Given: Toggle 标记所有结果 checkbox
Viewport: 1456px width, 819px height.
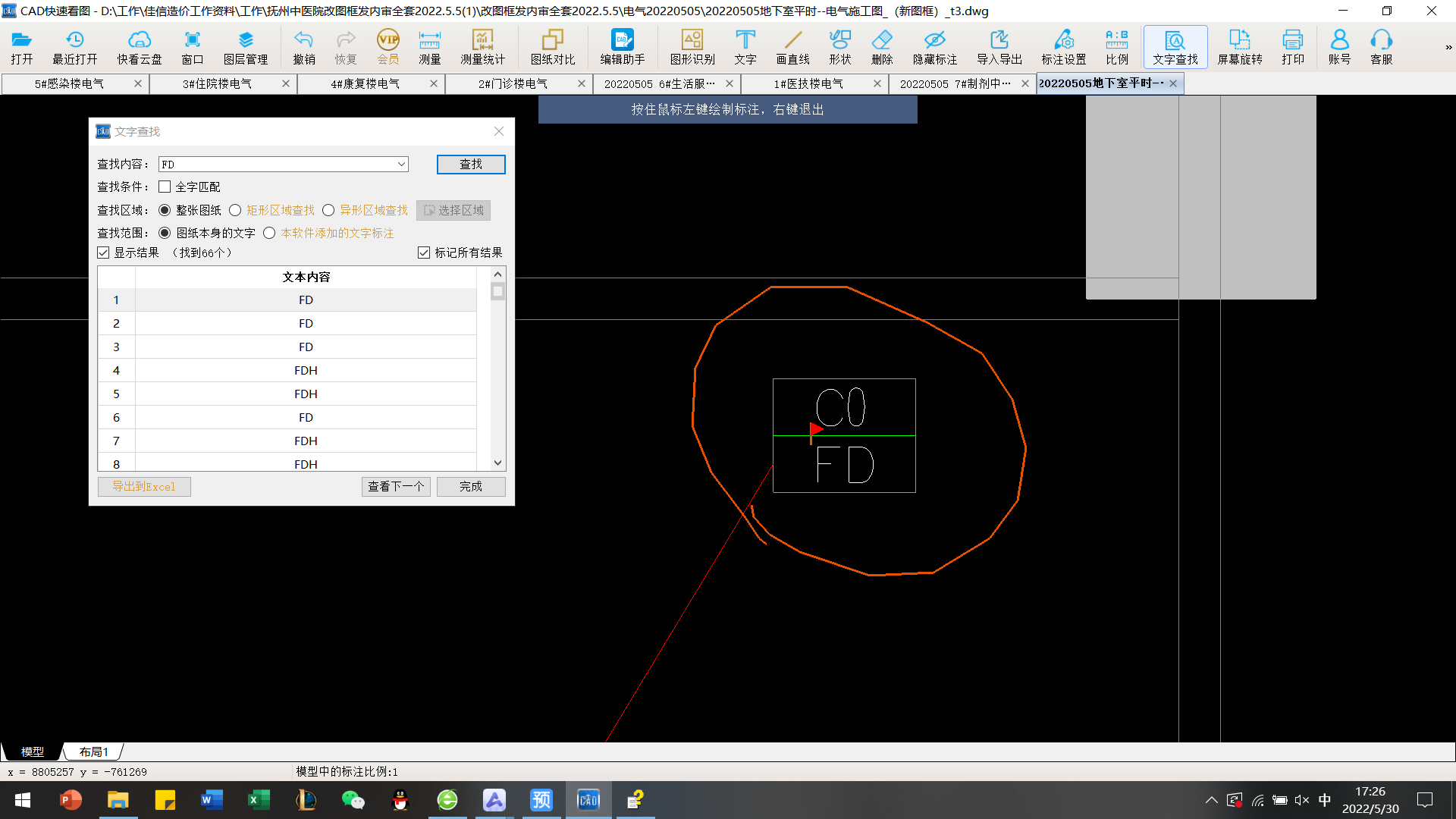Looking at the screenshot, I should [424, 253].
